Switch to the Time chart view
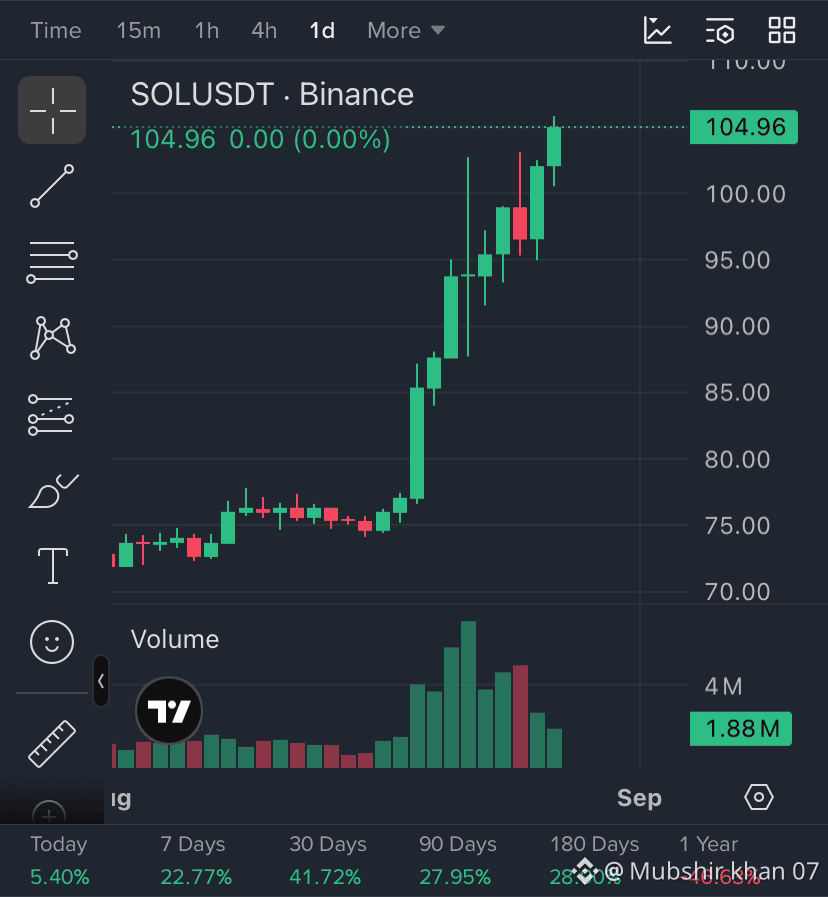Viewport: 828px width, 897px height. click(x=56, y=30)
